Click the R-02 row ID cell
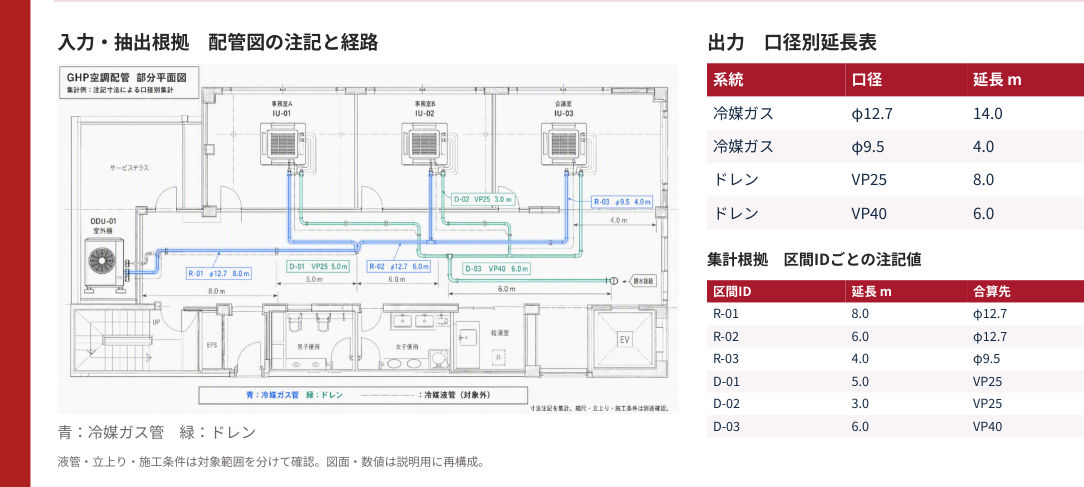1084x487 pixels. [726, 336]
